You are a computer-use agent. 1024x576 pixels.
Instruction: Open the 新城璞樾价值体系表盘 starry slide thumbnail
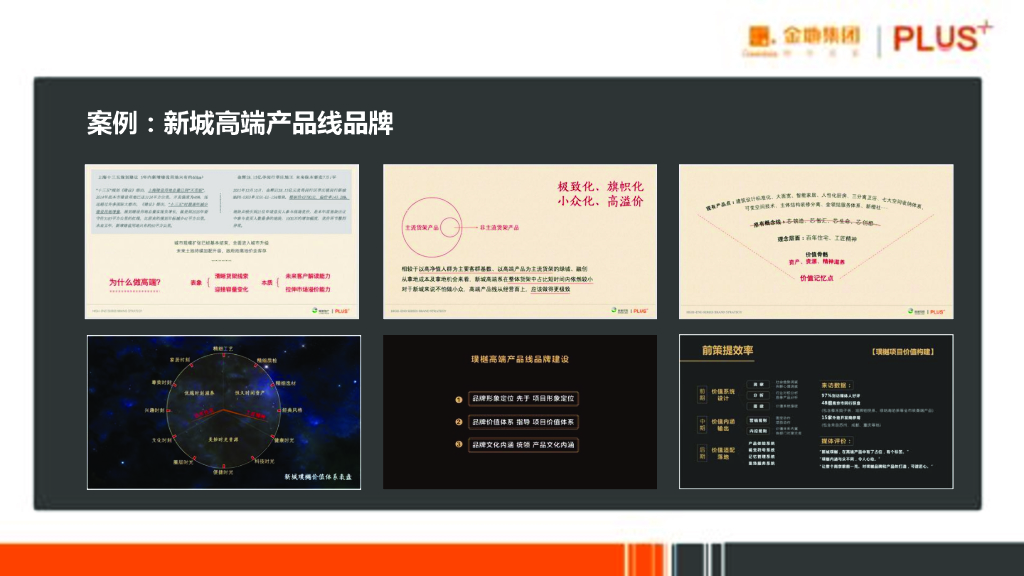coord(224,412)
